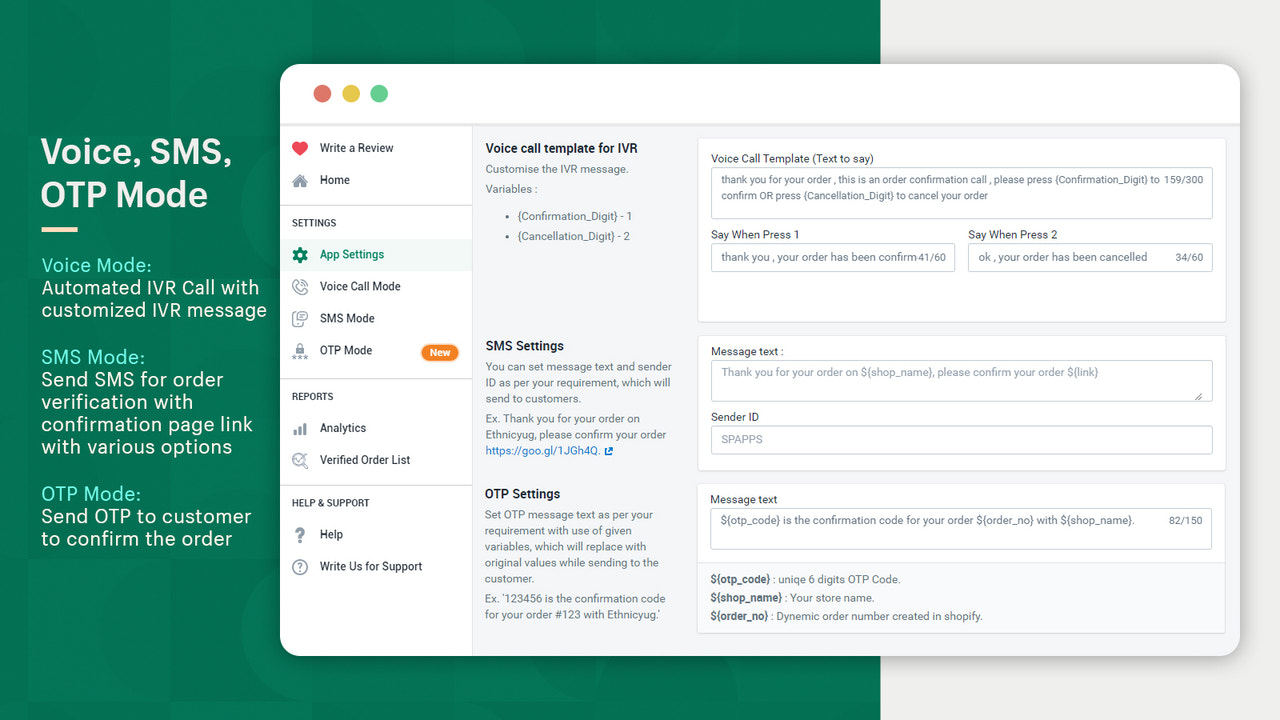Click the question mark Help icon
Viewport: 1280px width, 720px height.
click(x=300, y=535)
